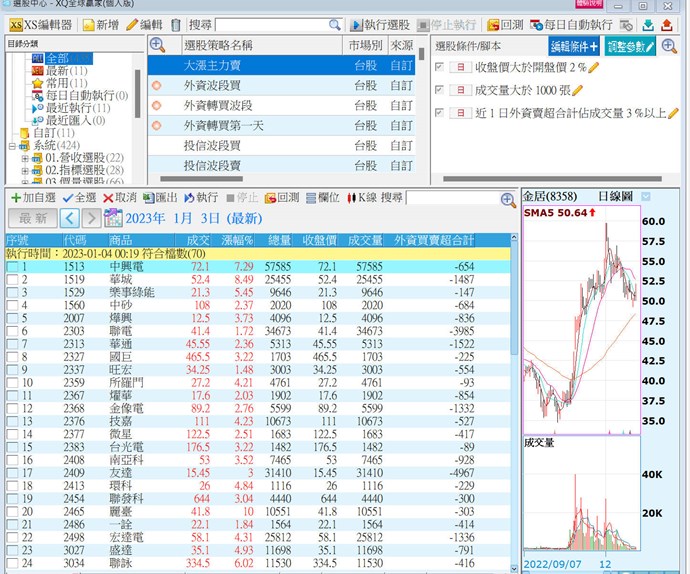The image size is (690, 574).
Task: Click the 編輯條件 button
Action: tap(575, 46)
